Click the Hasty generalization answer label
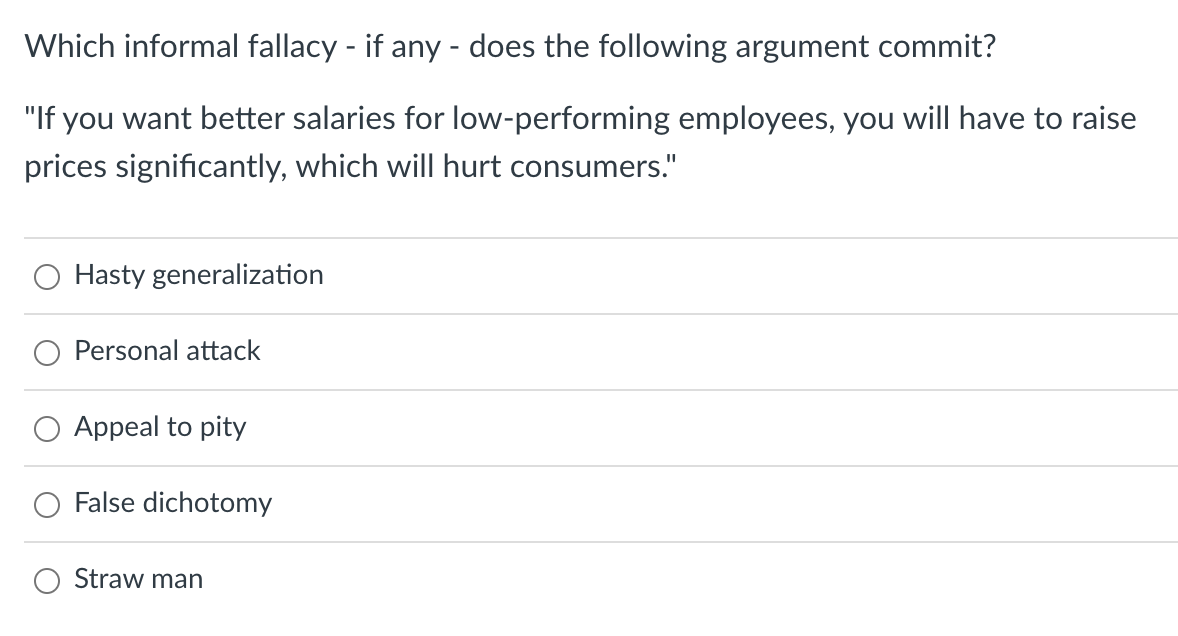This screenshot has height=636, width=1178. (x=198, y=276)
